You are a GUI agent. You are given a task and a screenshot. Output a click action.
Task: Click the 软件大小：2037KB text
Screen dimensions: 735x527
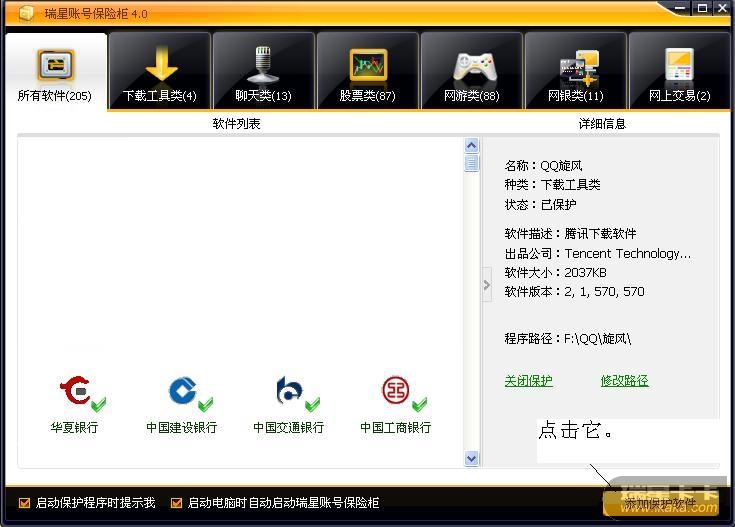point(555,272)
